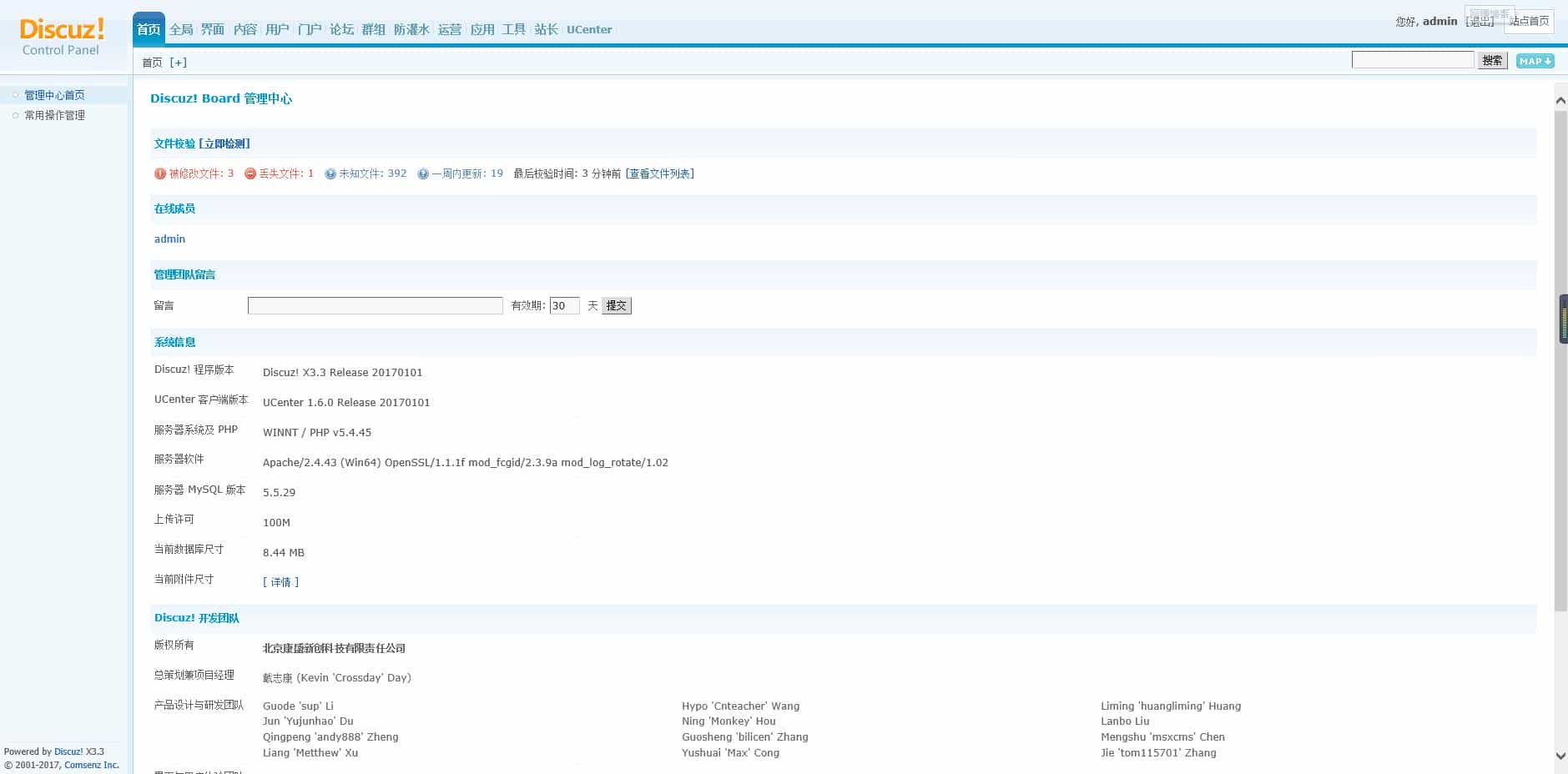Open 查看文件列表 file list link
This screenshot has height=774, width=1568.
[659, 173]
